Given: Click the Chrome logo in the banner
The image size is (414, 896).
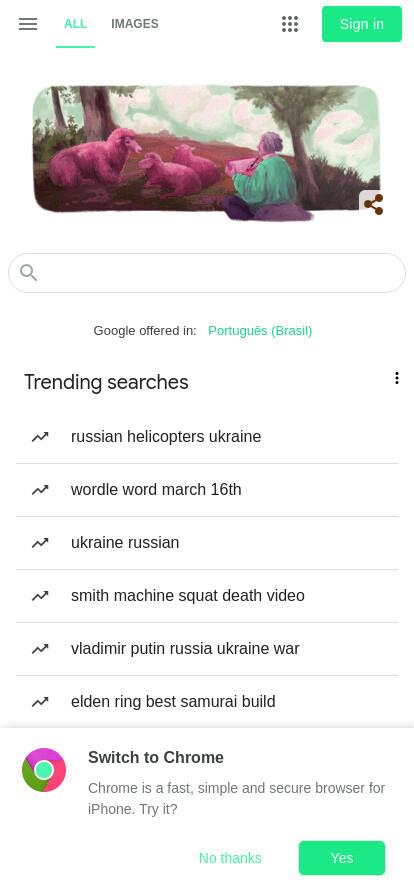Looking at the screenshot, I should point(44,770).
